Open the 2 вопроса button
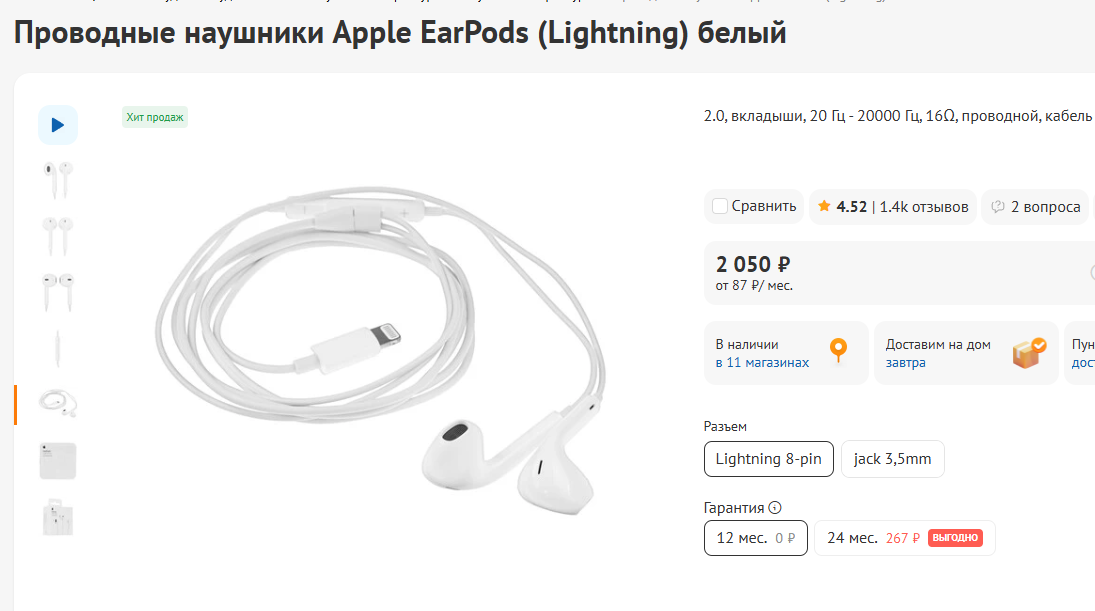1095x611 pixels. click(x=1035, y=207)
